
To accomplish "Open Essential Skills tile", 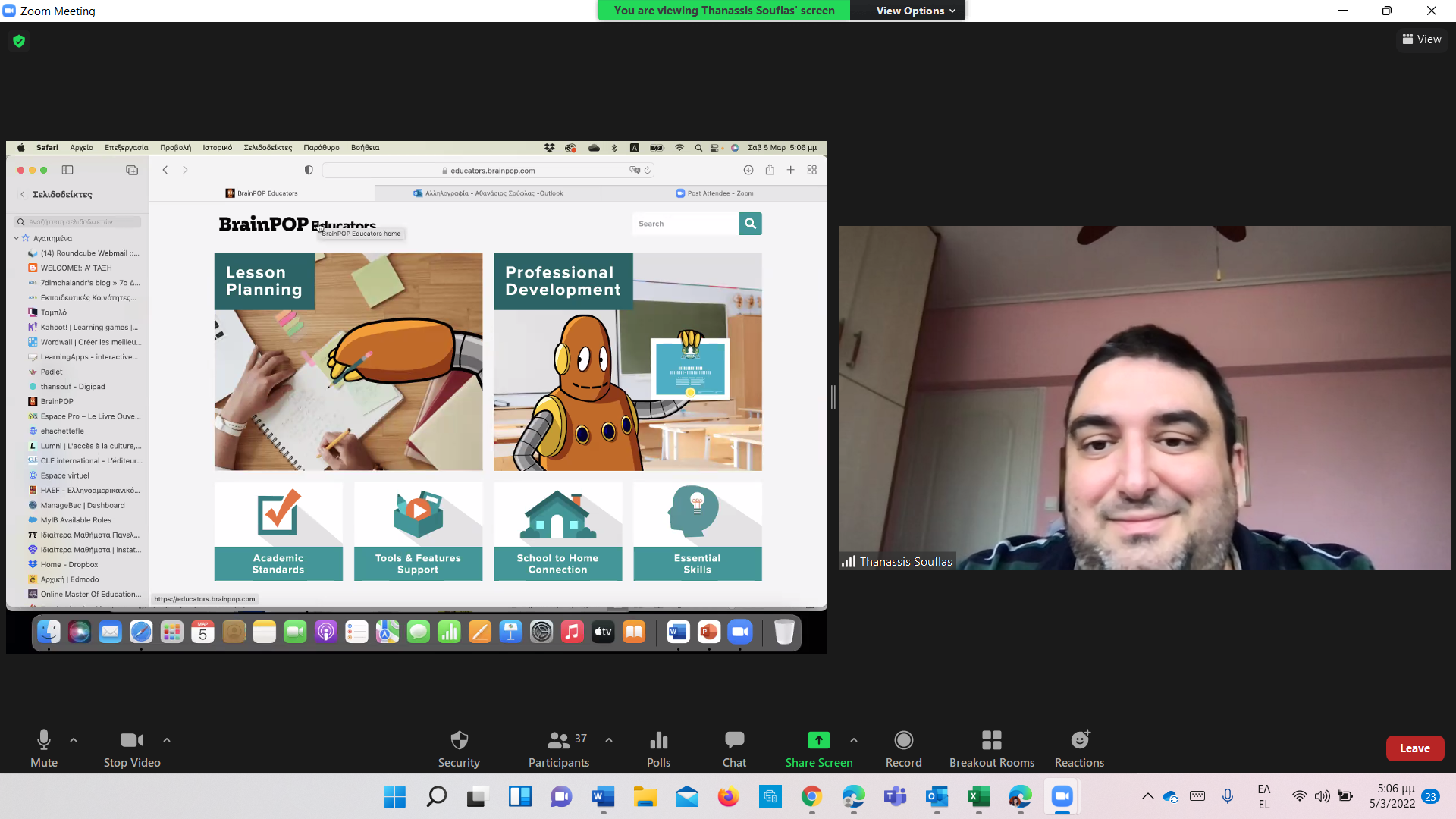I will pyautogui.click(x=698, y=532).
